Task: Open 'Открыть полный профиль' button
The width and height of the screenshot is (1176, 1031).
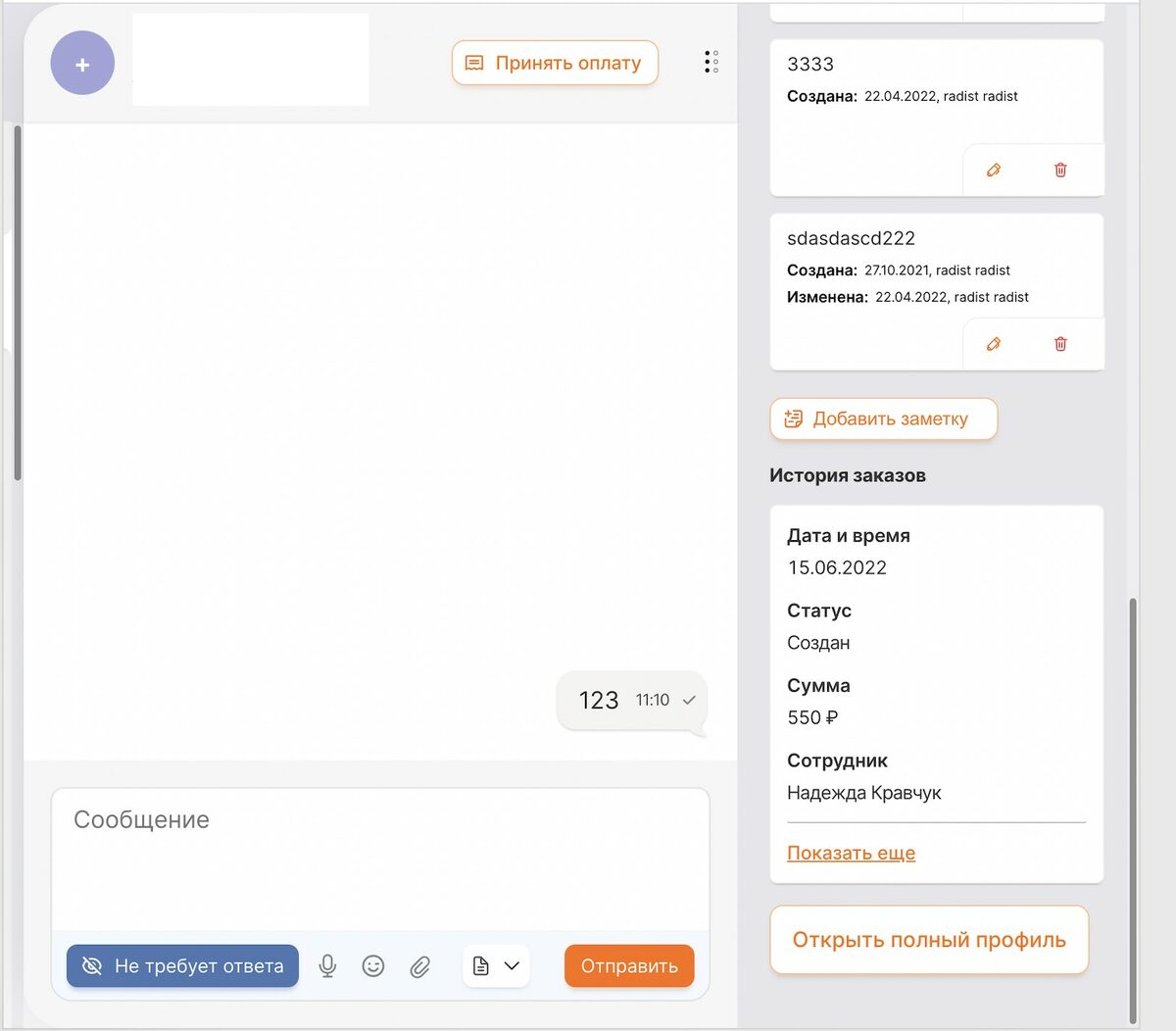Action: point(929,940)
